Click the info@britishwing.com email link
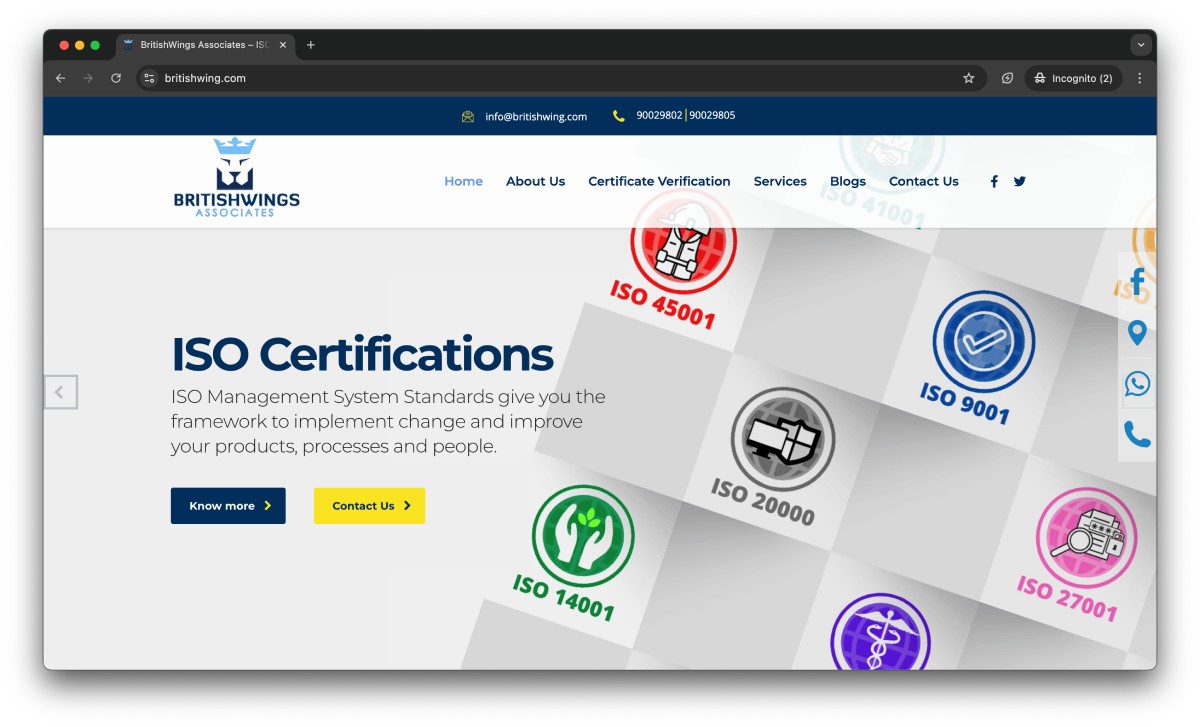 point(536,116)
